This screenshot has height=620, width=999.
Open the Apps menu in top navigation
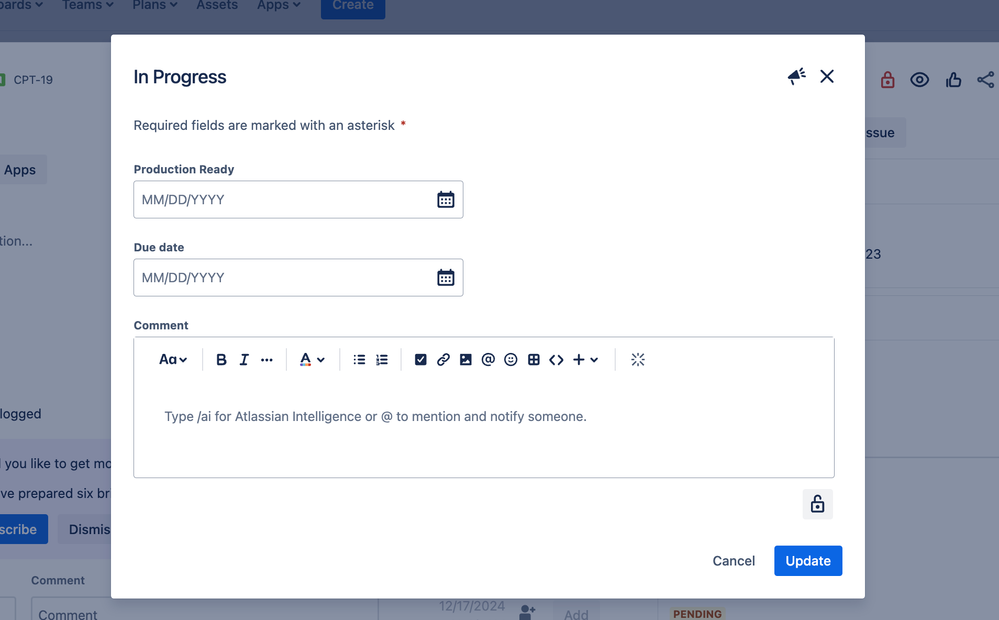278,5
